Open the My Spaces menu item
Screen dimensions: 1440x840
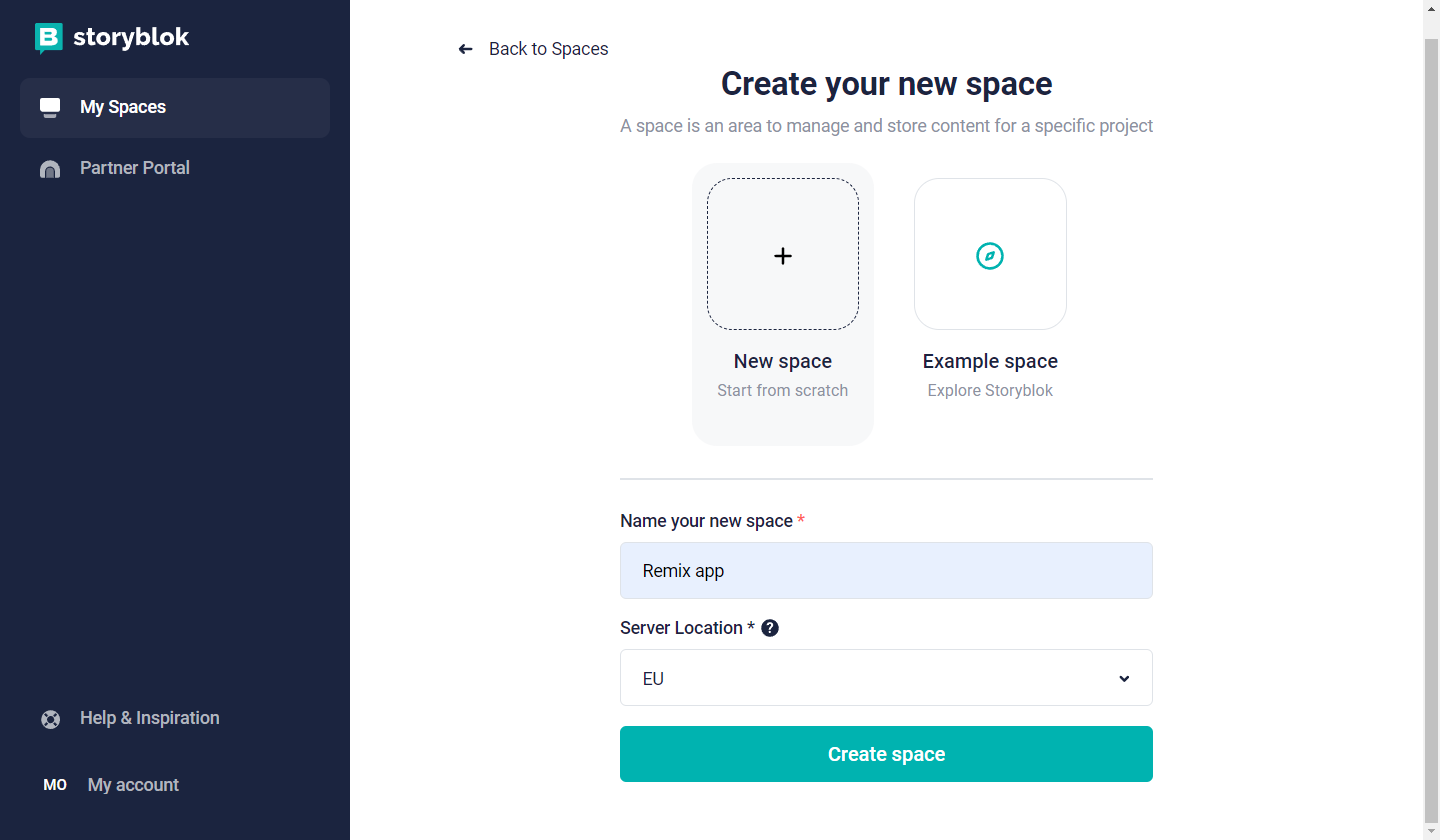pyautogui.click(x=175, y=108)
